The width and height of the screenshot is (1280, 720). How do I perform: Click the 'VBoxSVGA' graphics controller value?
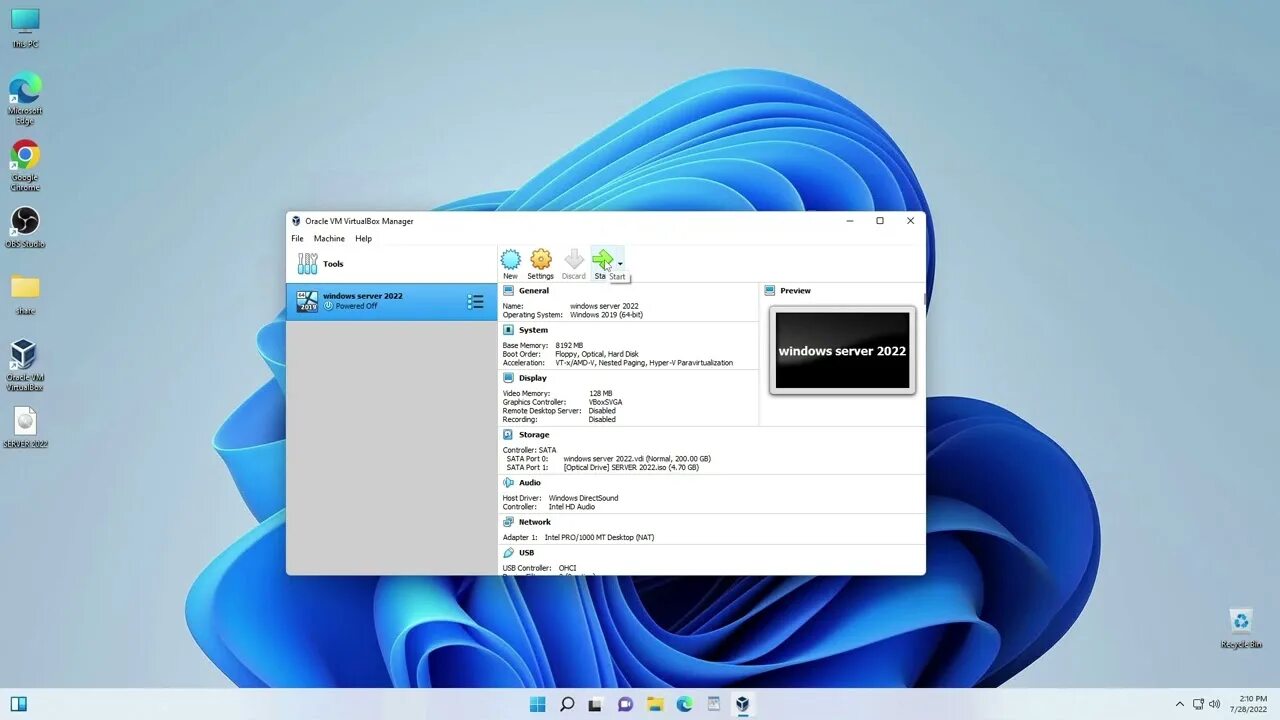[605, 402]
